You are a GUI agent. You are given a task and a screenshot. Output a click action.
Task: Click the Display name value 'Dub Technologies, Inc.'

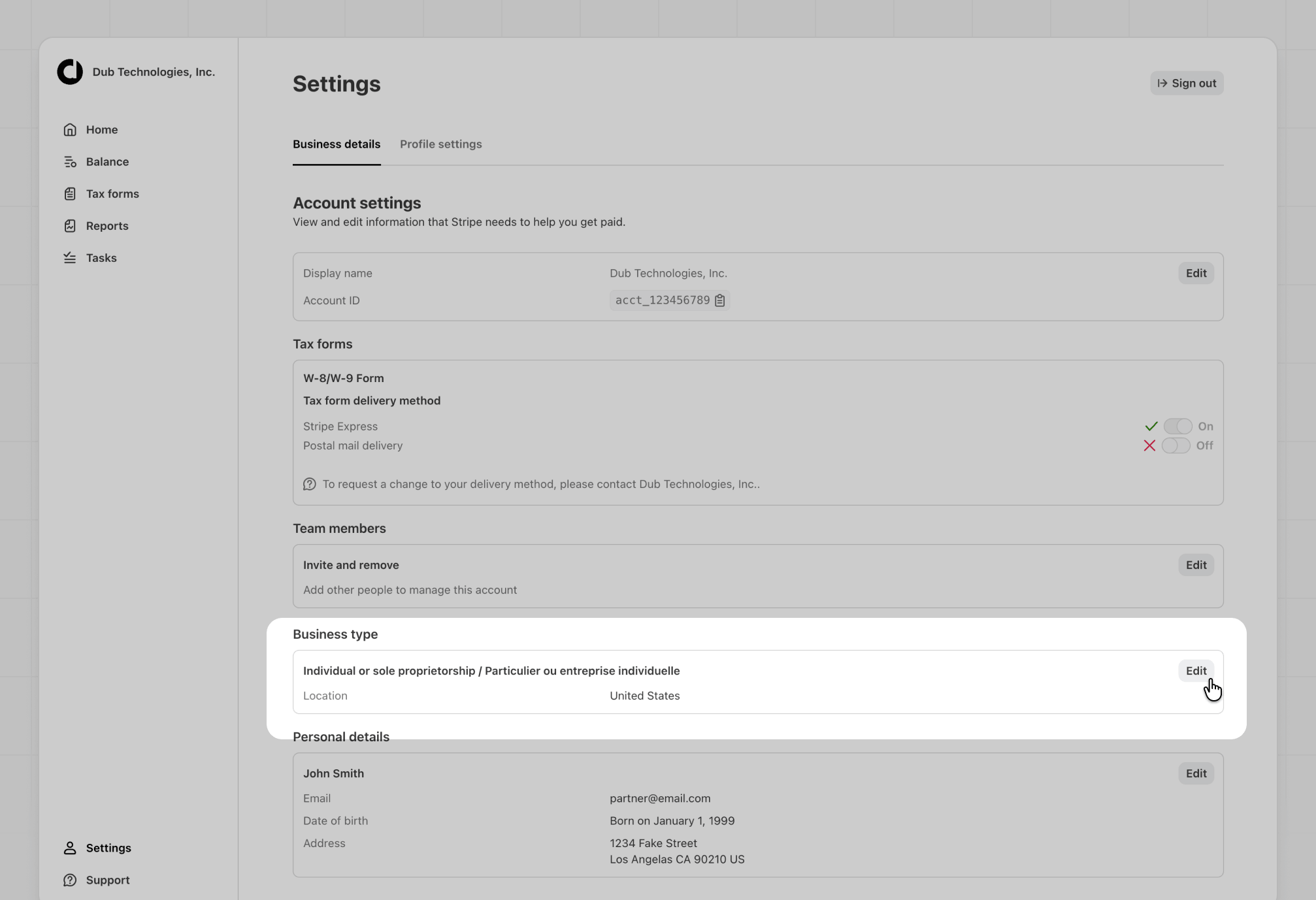668,273
